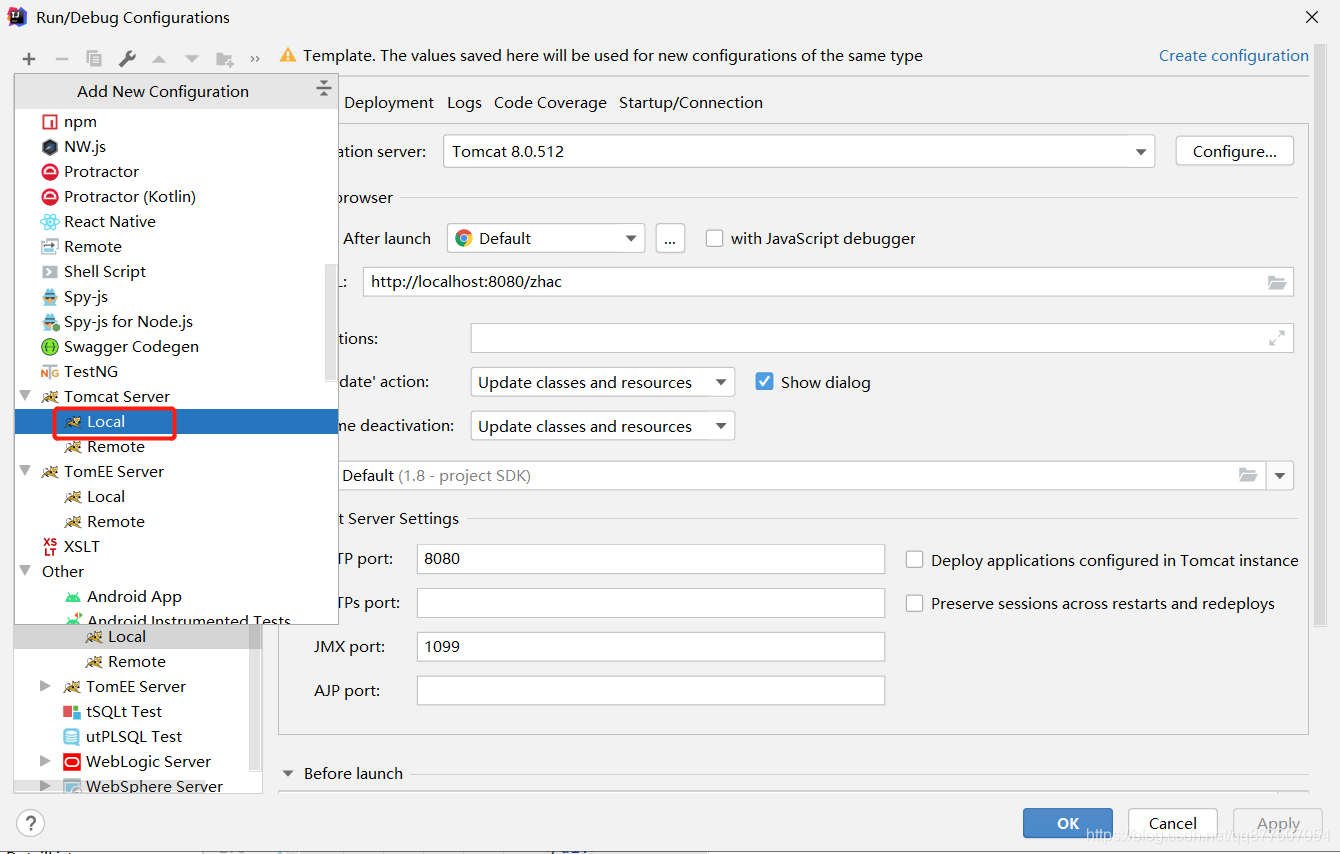Click the Copy Configuration toolbar icon
The width and height of the screenshot is (1340, 854).
coord(94,59)
